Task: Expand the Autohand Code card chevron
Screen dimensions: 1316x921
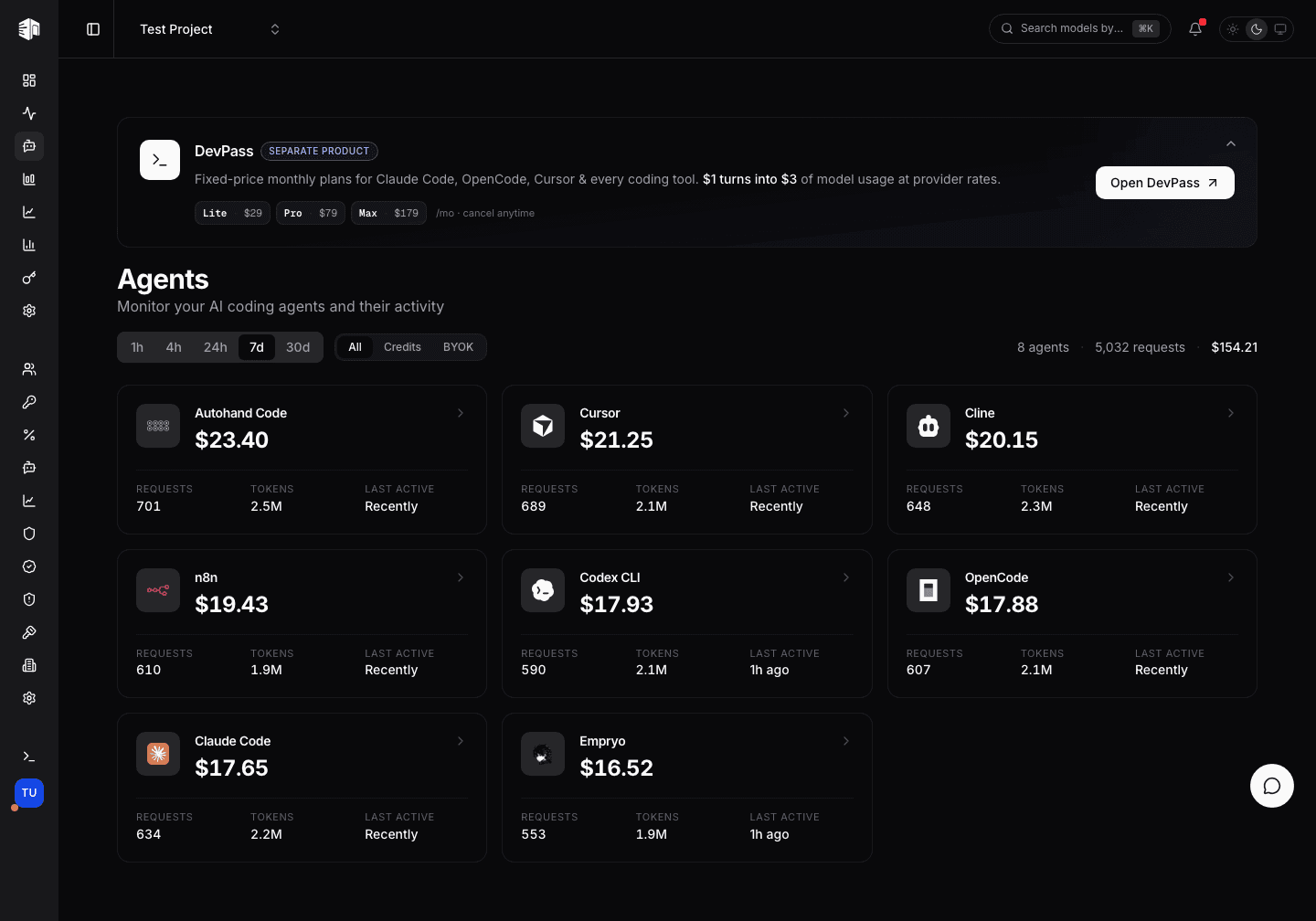Action: (x=461, y=413)
